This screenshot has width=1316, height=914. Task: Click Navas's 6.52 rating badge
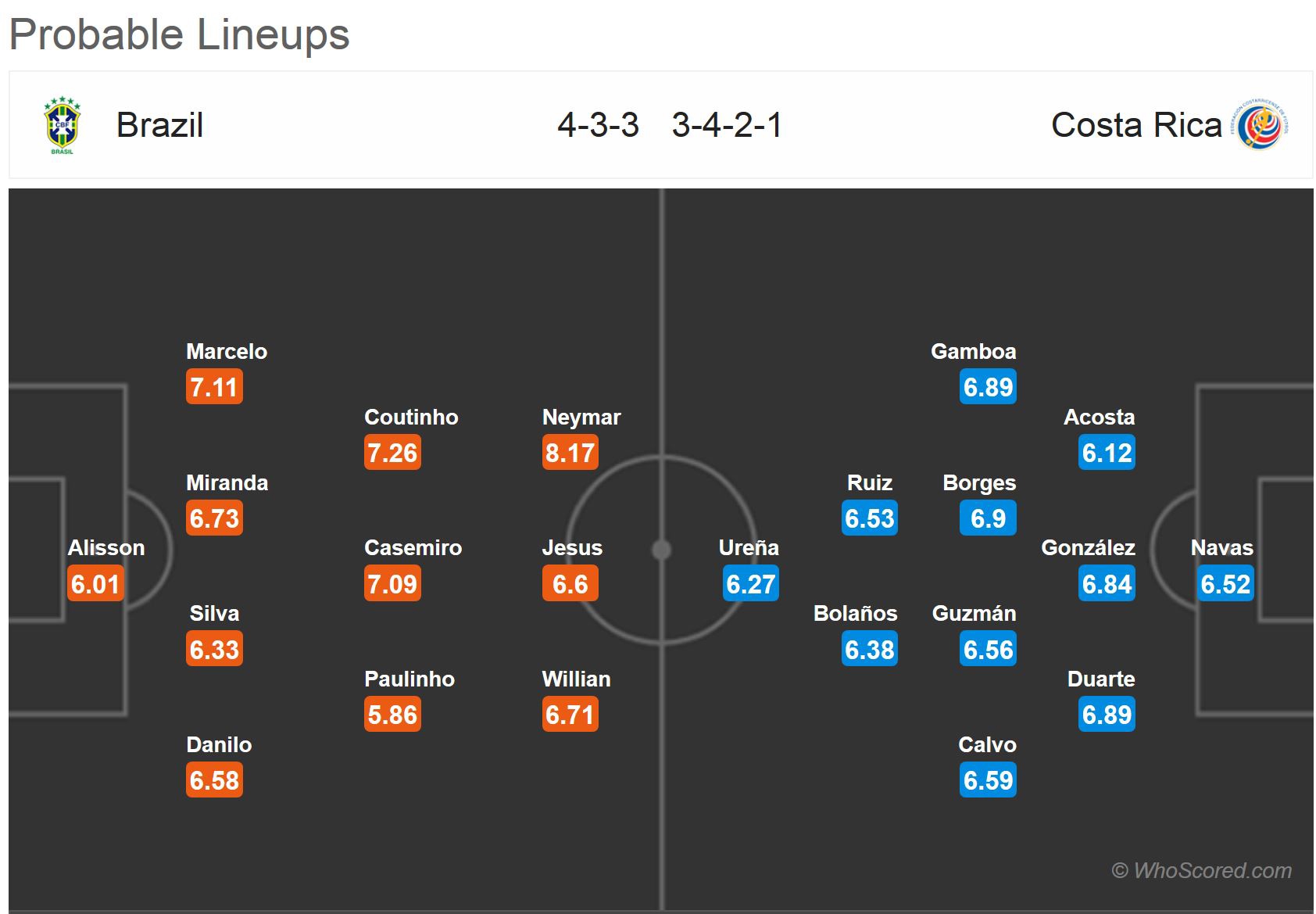pos(1225,584)
